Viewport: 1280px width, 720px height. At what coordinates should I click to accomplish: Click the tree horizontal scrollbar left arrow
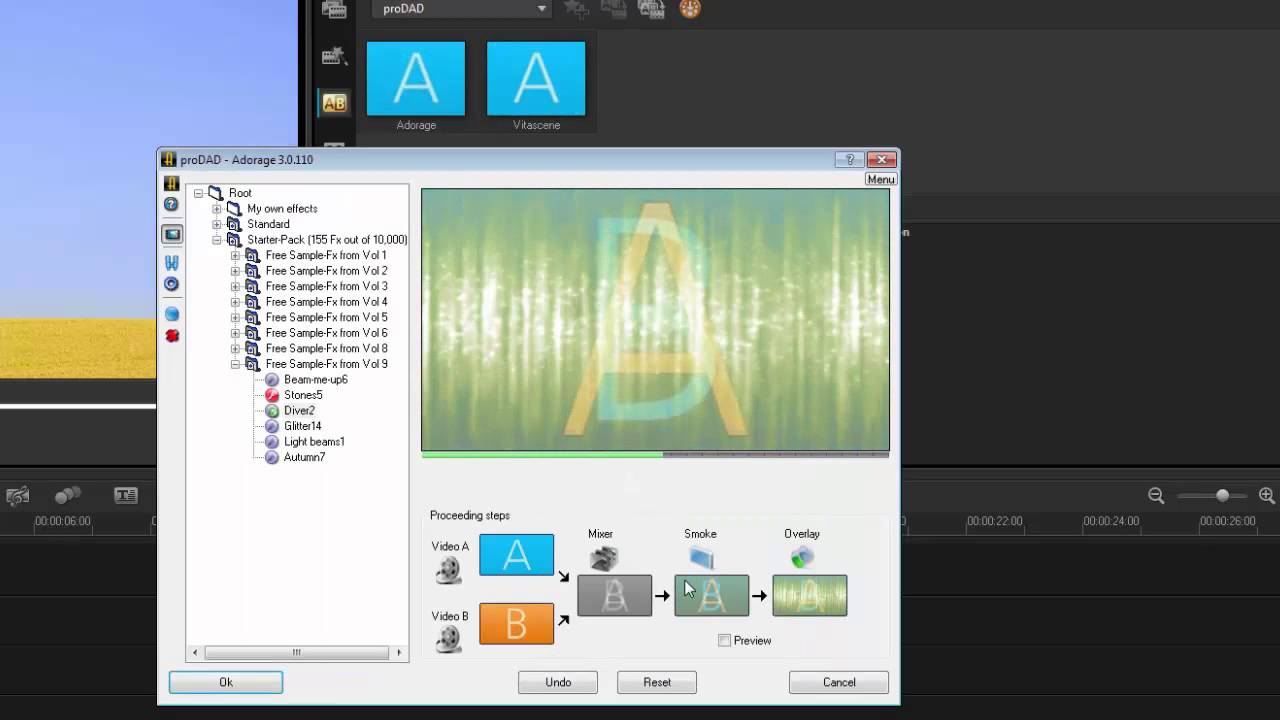pyautogui.click(x=195, y=653)
